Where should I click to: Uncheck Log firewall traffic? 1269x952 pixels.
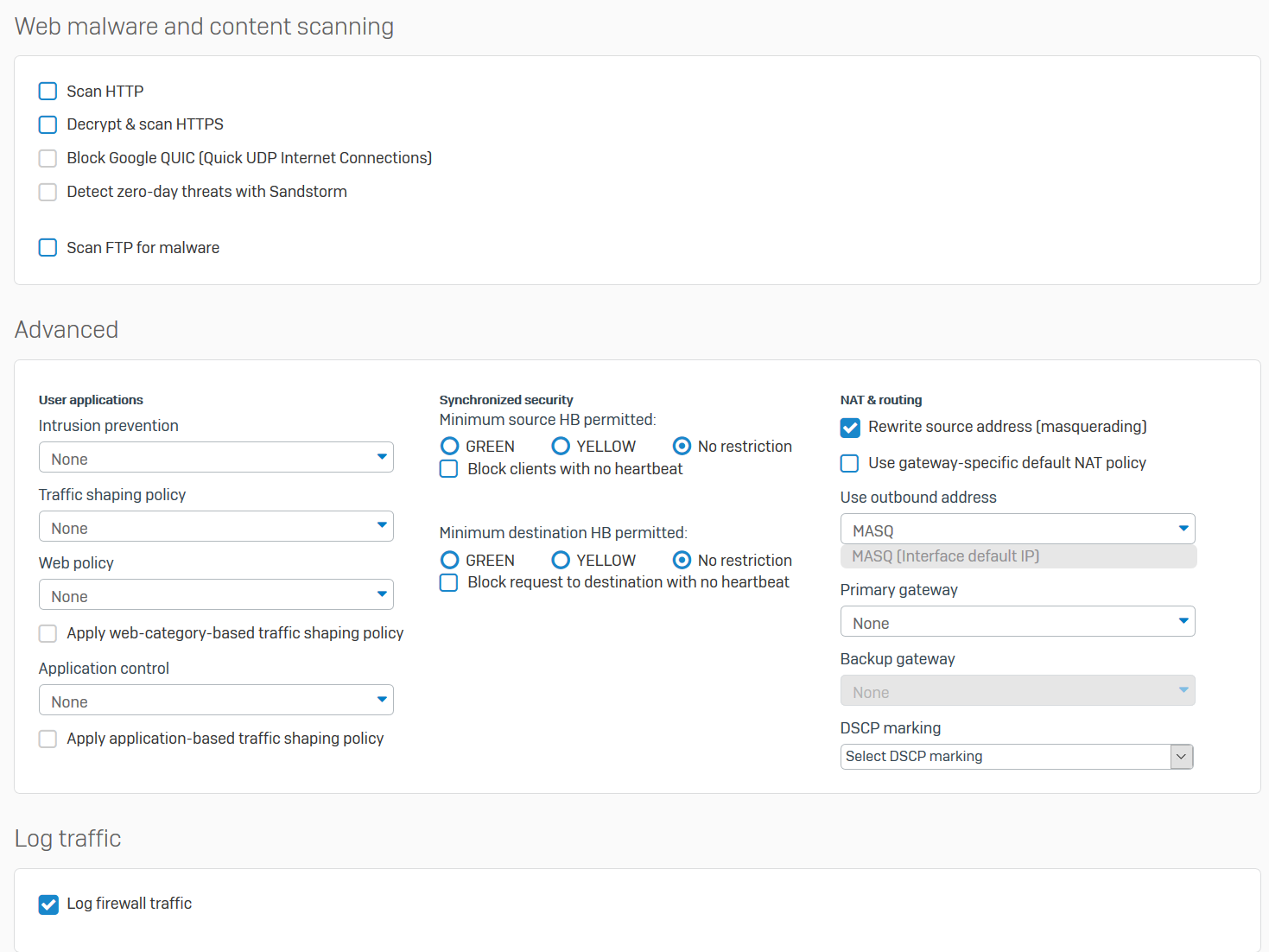[x=49, y=904]
